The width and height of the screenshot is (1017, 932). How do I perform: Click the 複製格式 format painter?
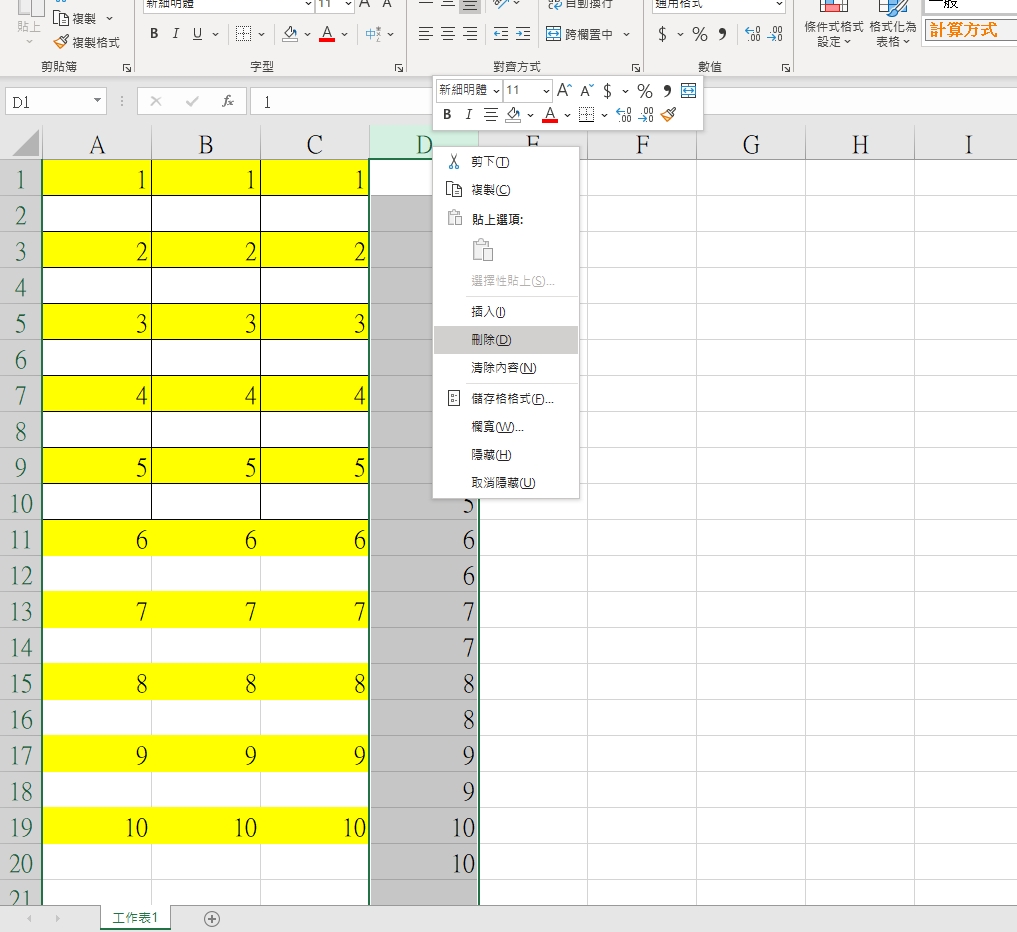tap(87, 43)
